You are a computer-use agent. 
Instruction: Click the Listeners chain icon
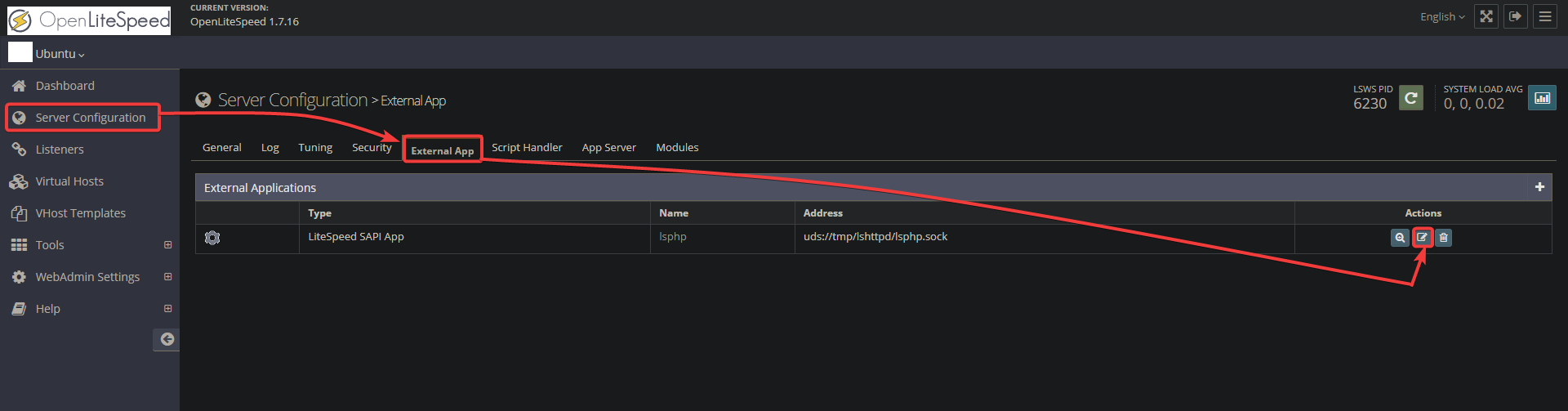[x=19, y=150]
